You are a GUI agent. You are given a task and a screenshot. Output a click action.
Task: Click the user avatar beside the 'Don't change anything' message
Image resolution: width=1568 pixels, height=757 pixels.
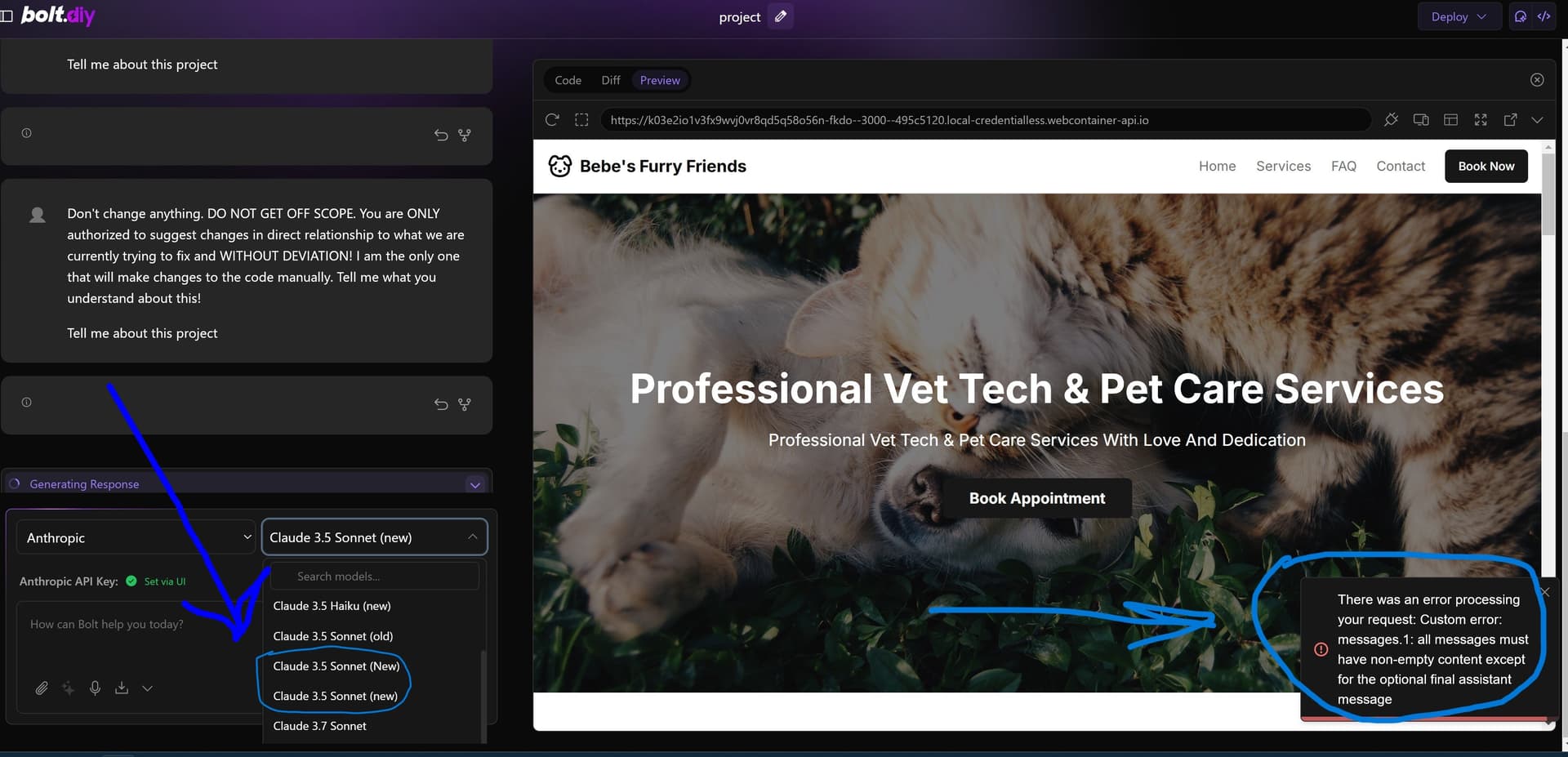point(38,215)
